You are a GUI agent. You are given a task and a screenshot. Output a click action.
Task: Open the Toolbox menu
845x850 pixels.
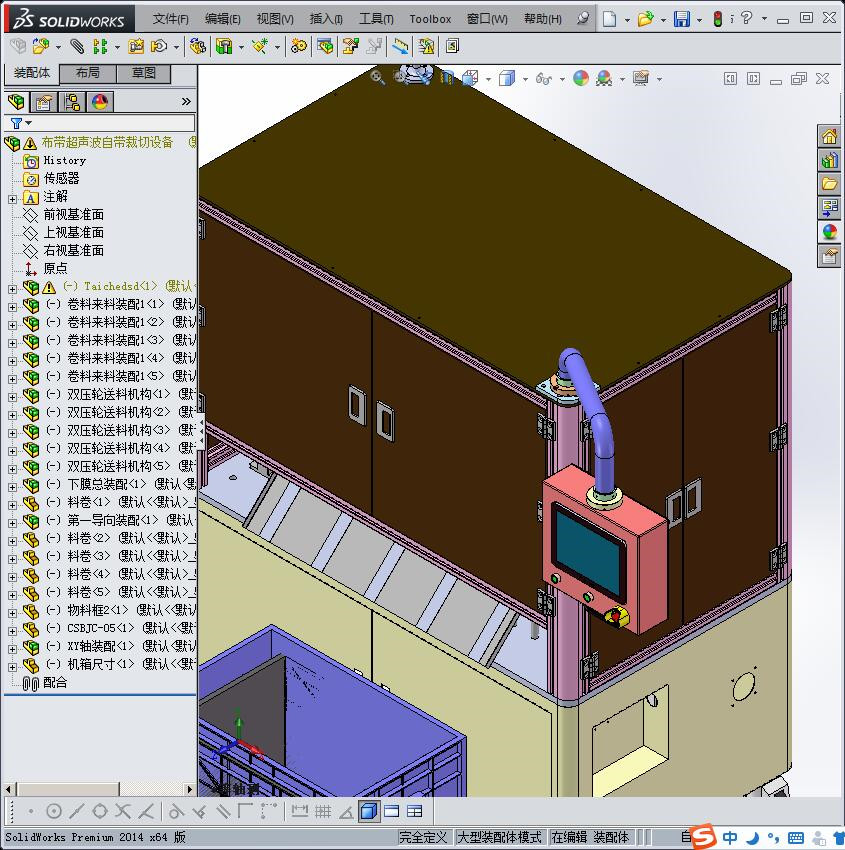[430, 19]
